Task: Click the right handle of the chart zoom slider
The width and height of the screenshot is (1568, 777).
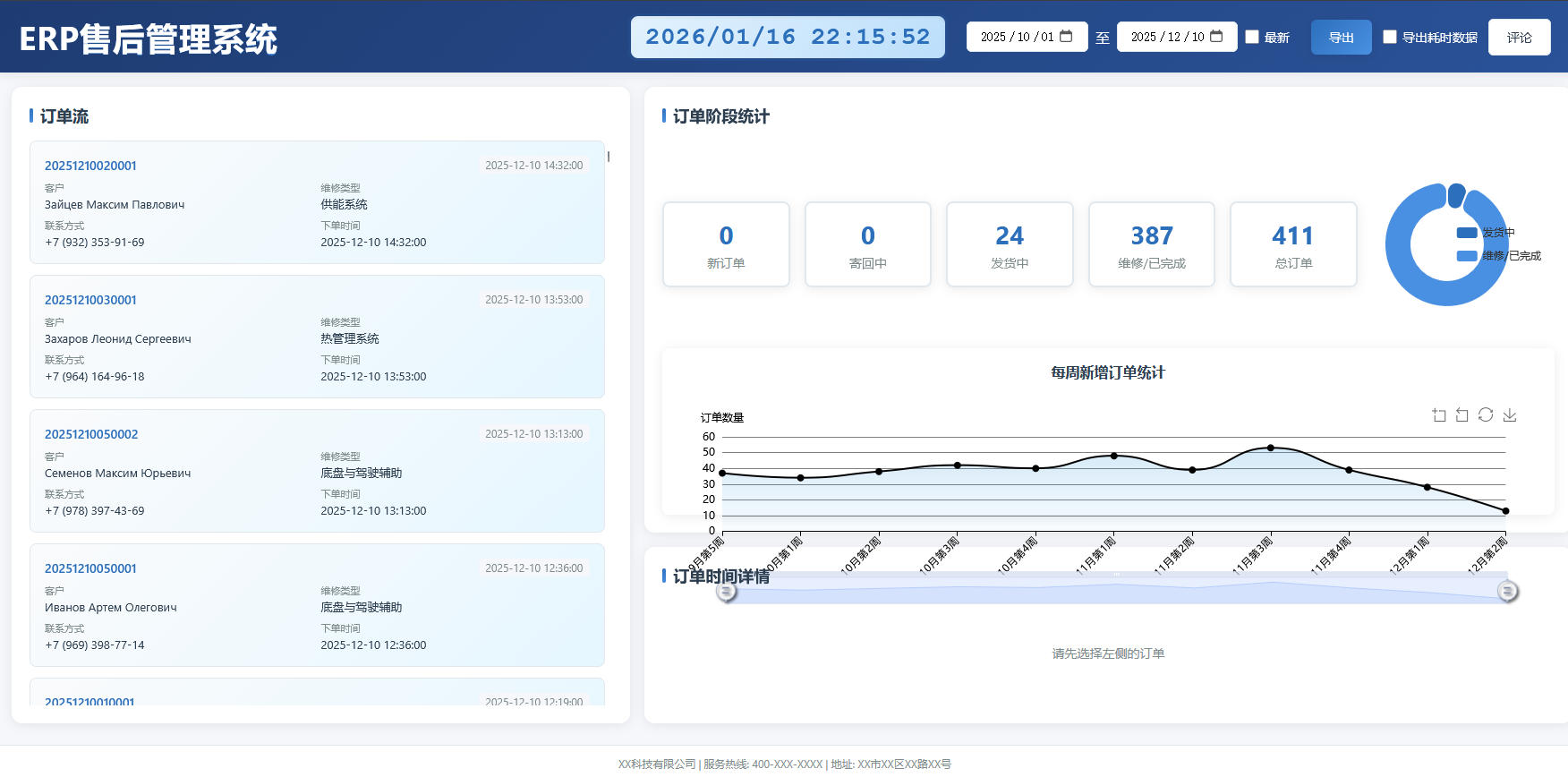Action: [1508, 592]
